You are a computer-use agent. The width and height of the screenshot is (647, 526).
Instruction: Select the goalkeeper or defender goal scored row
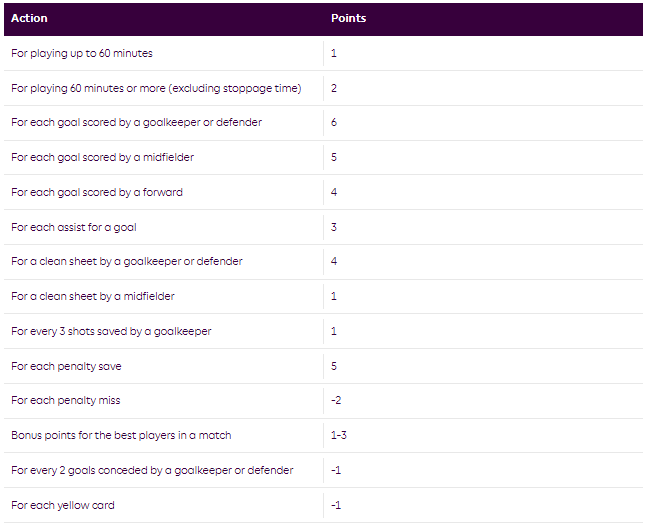coord(137,123)
